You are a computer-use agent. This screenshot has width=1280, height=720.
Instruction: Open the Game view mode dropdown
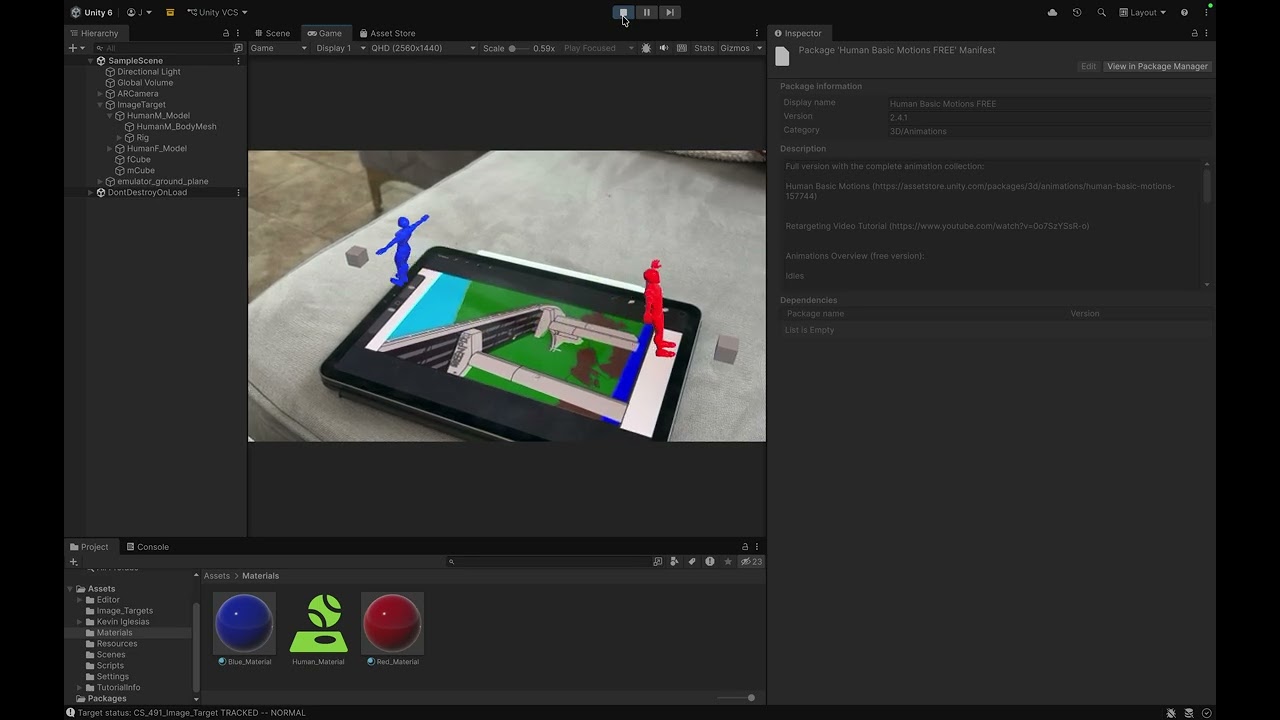(x=279, y=48)
